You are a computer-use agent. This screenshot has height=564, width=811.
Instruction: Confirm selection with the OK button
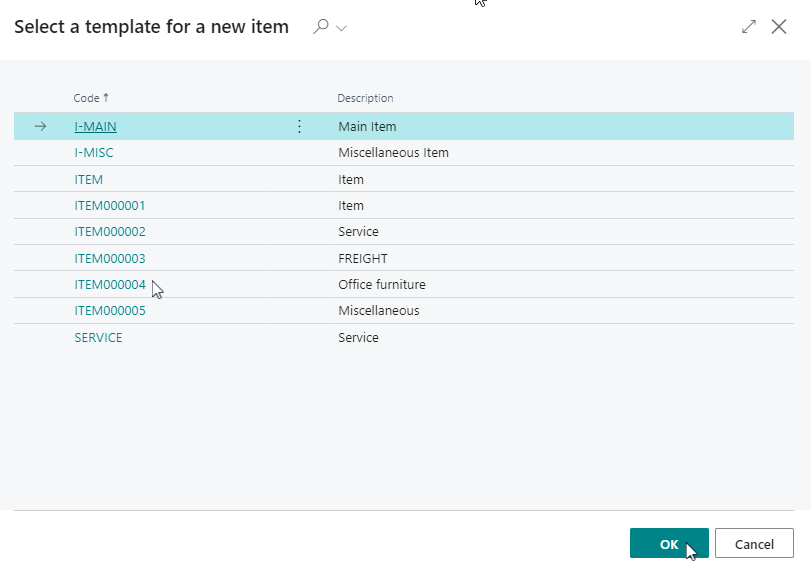[669, 543]
